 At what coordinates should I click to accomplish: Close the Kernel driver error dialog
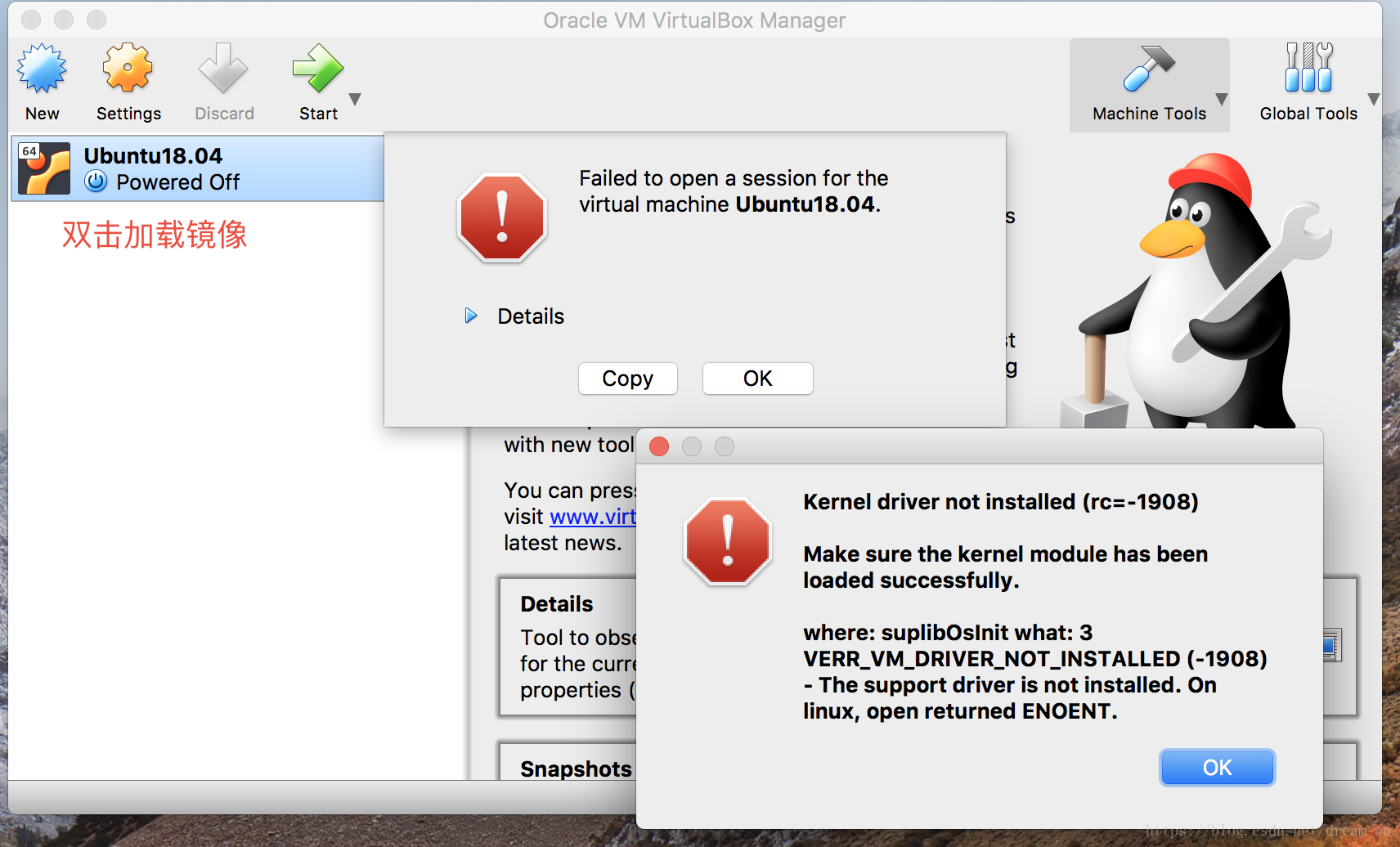[659, 446]
